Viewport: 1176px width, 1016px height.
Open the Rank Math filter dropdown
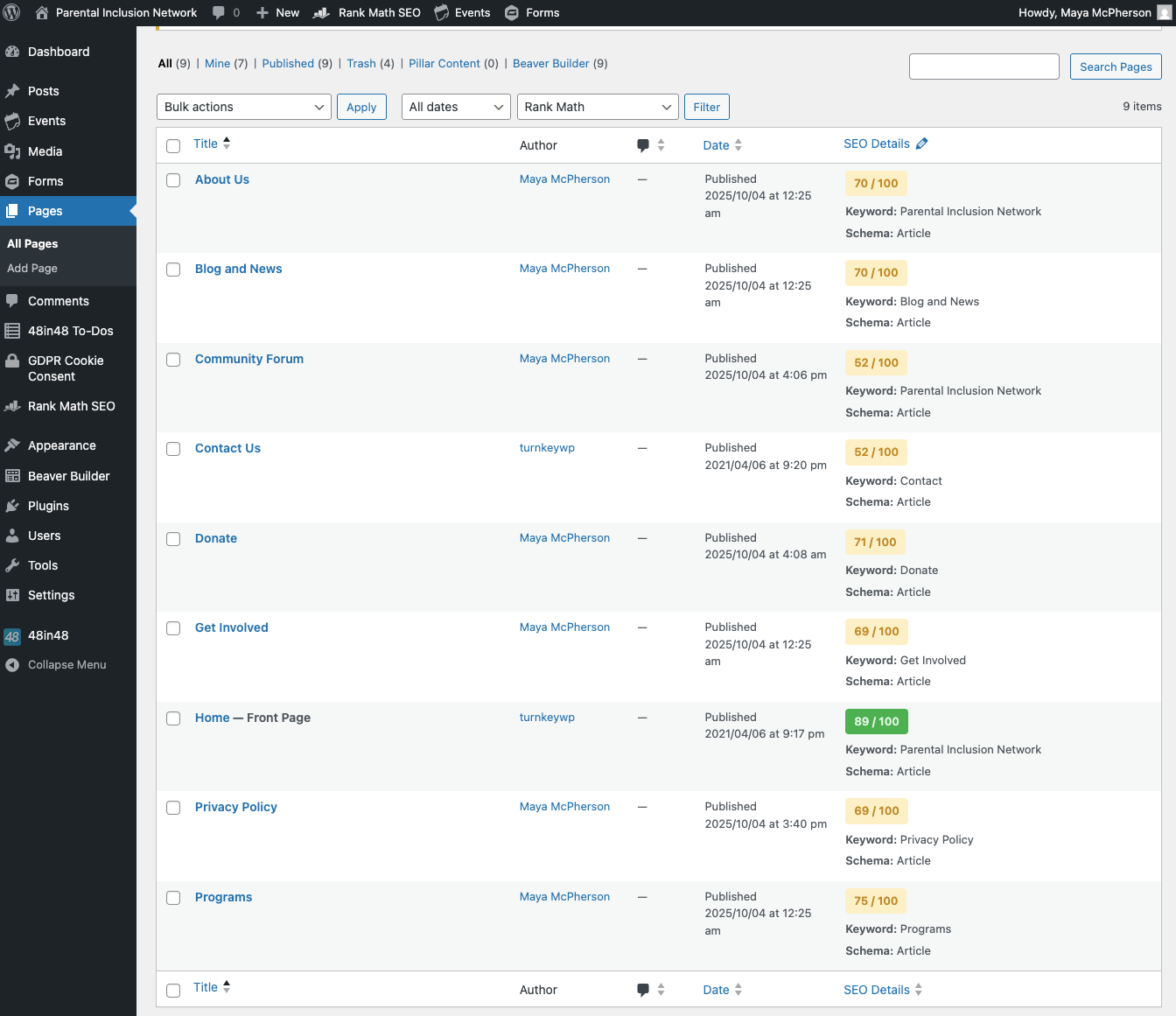(597, 106)
